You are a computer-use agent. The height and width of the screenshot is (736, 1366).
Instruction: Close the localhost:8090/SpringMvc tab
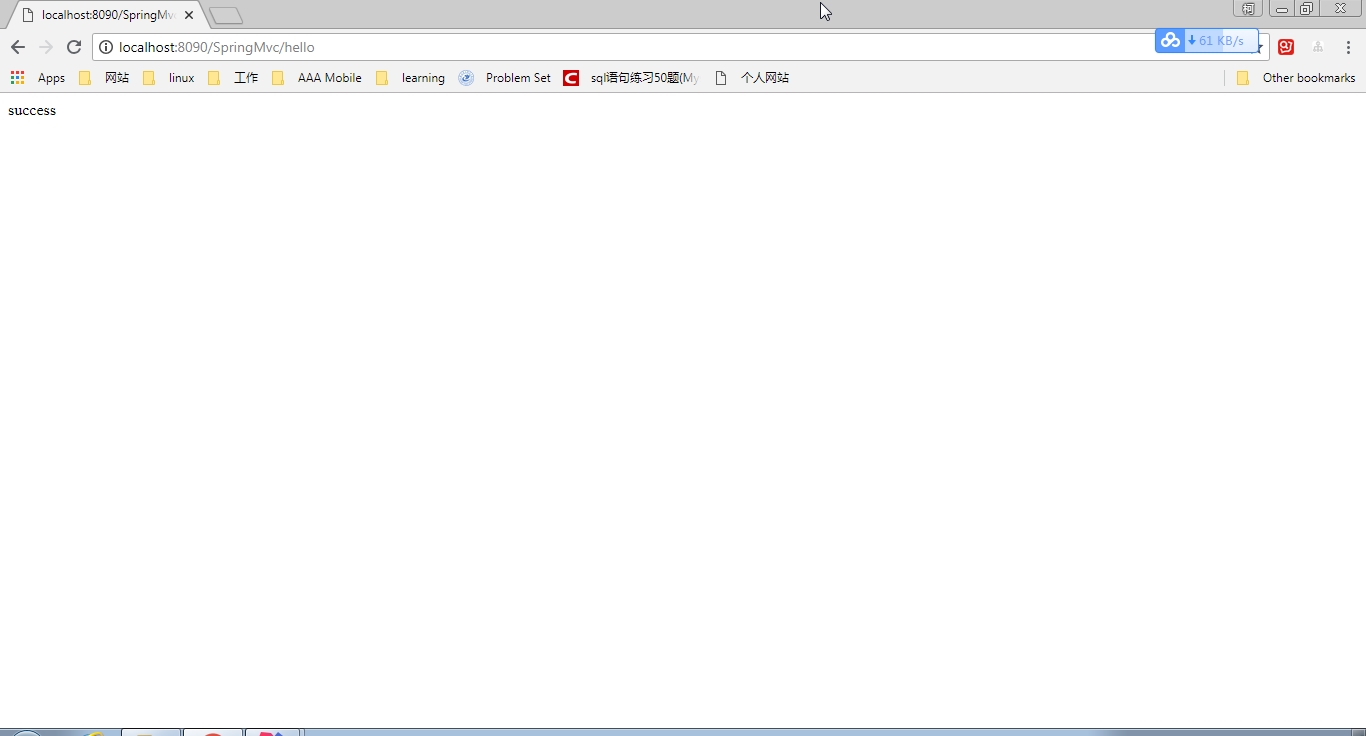(x=189, y=15)
